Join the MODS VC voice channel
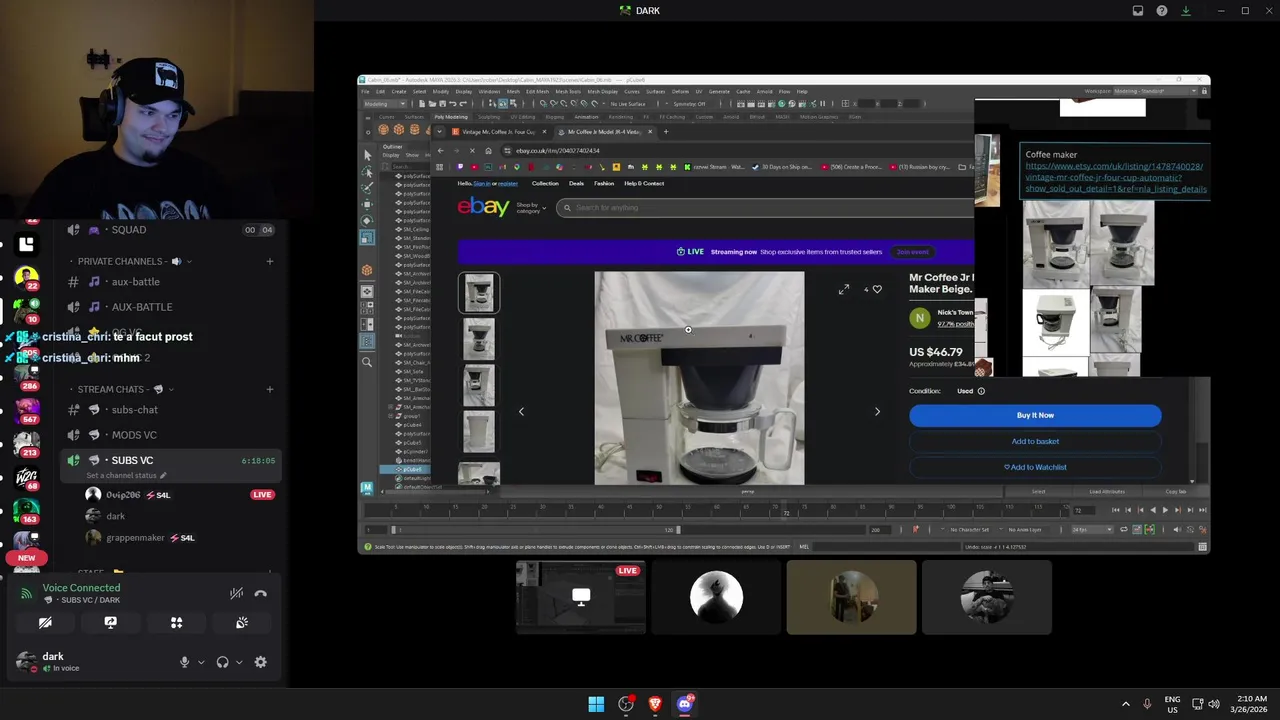 click(x=134, y=435)
